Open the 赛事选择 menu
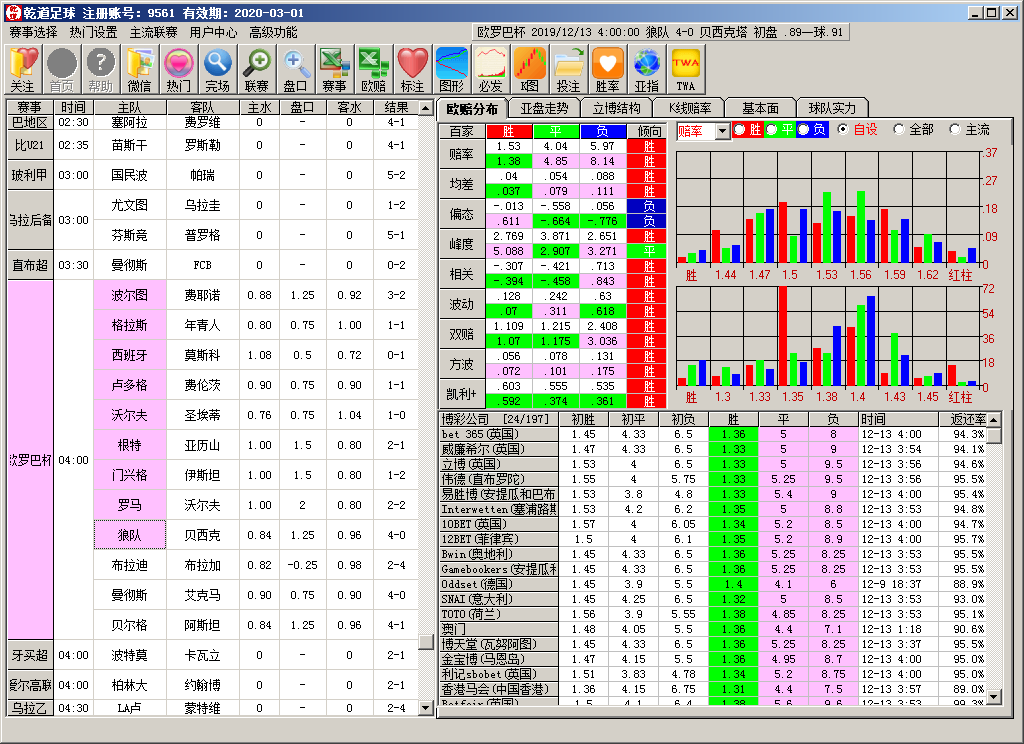Image resolution: width=1024 pixels, height=744 pixels. [33, 32]
